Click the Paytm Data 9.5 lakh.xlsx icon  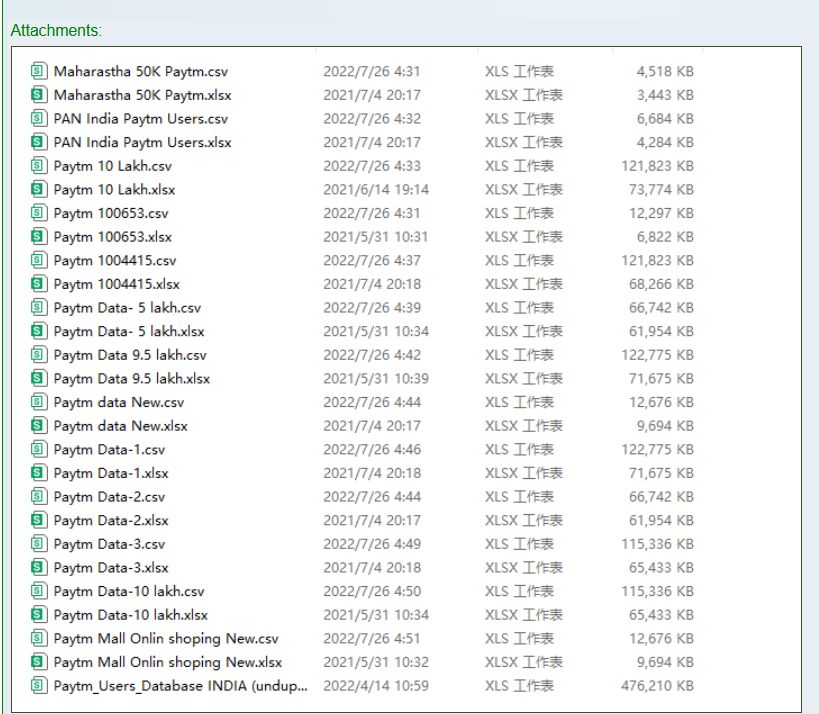39,378
